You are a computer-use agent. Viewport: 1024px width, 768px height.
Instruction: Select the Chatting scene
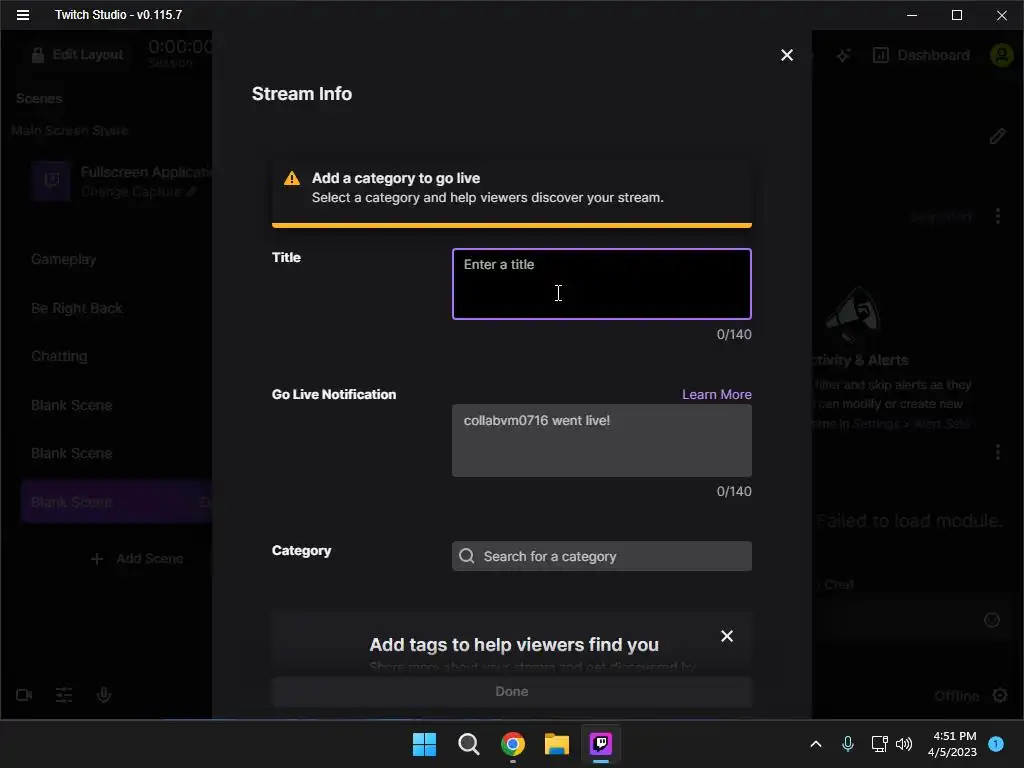pos(59,356)
